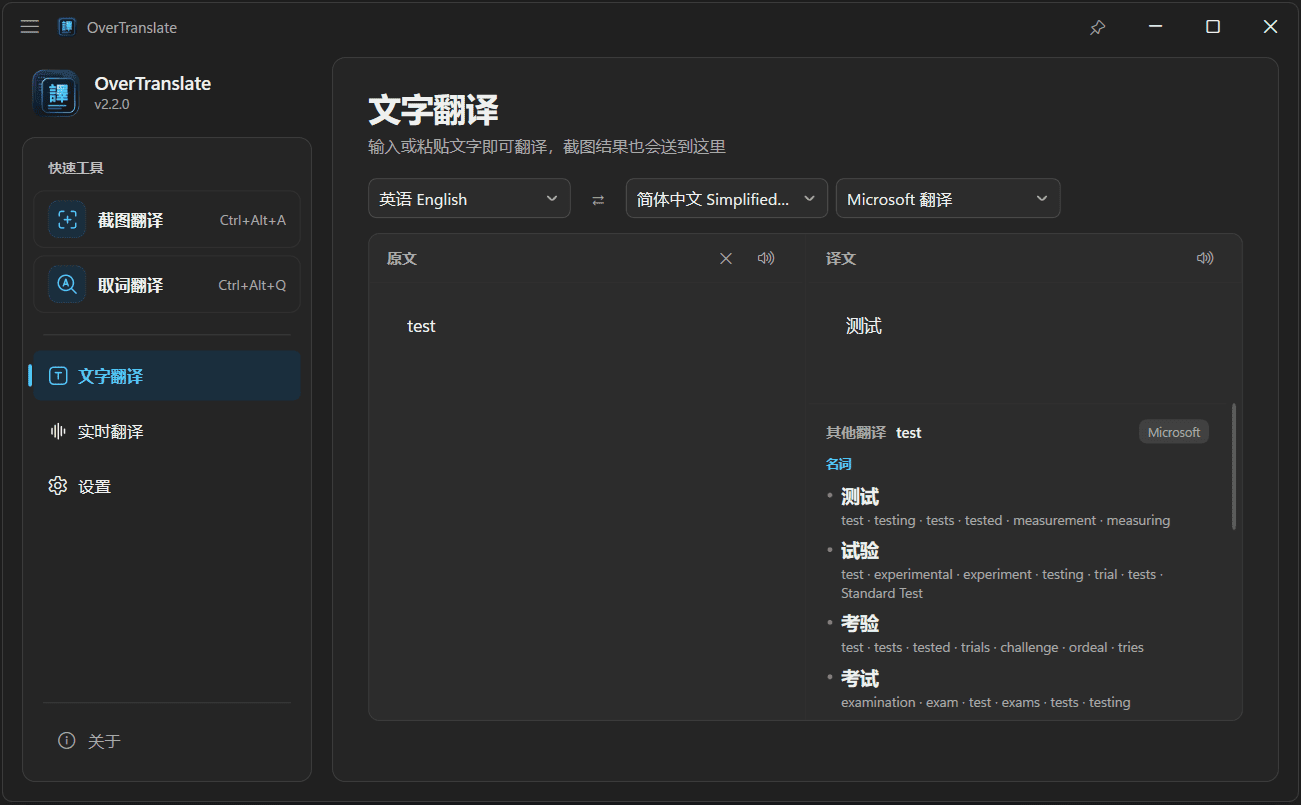This screenshot has width=1301, height=805.
Task: Open the Microsoft 翻译 engine dropdown
Action: tap(948, 198)
